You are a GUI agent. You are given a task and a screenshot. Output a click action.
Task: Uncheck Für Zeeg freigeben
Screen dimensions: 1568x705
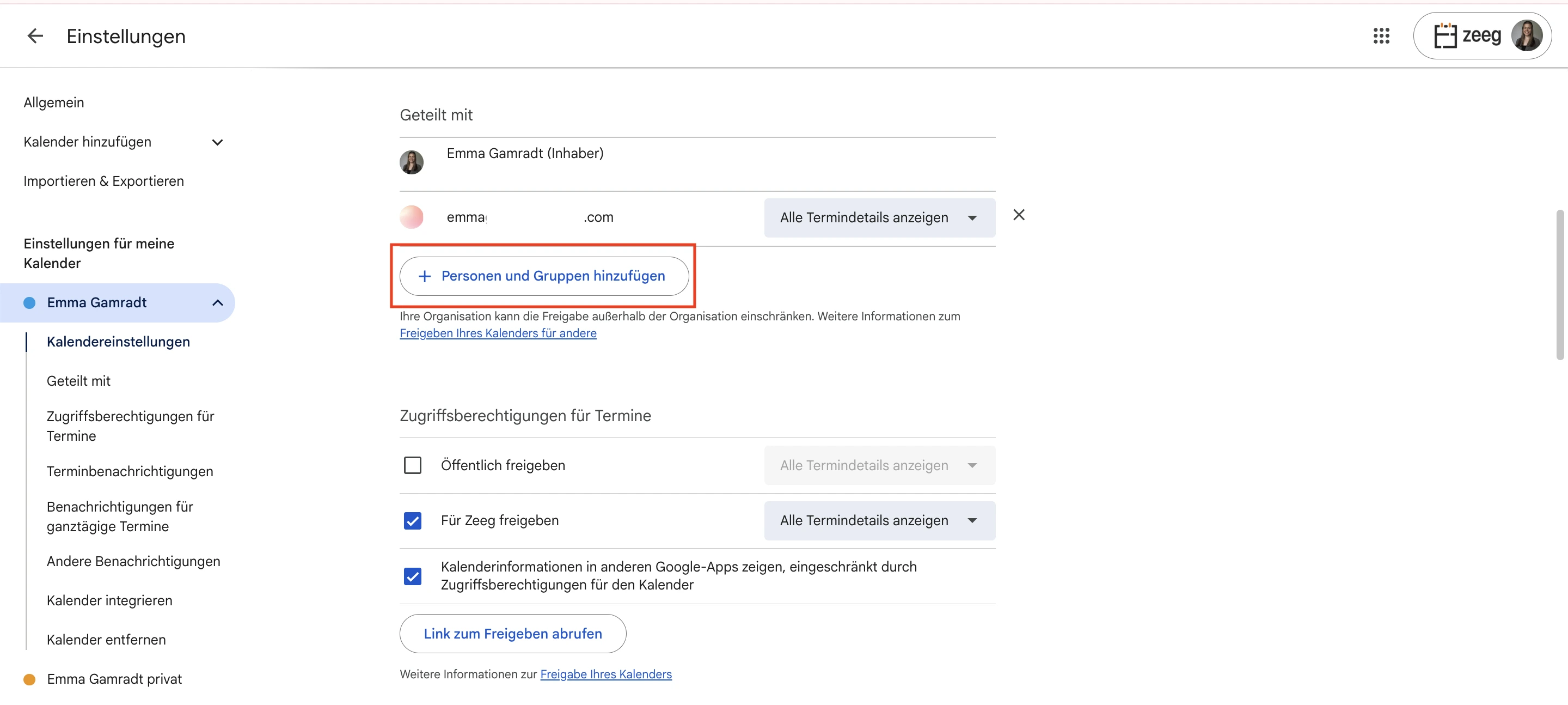(x=412, y=520)
